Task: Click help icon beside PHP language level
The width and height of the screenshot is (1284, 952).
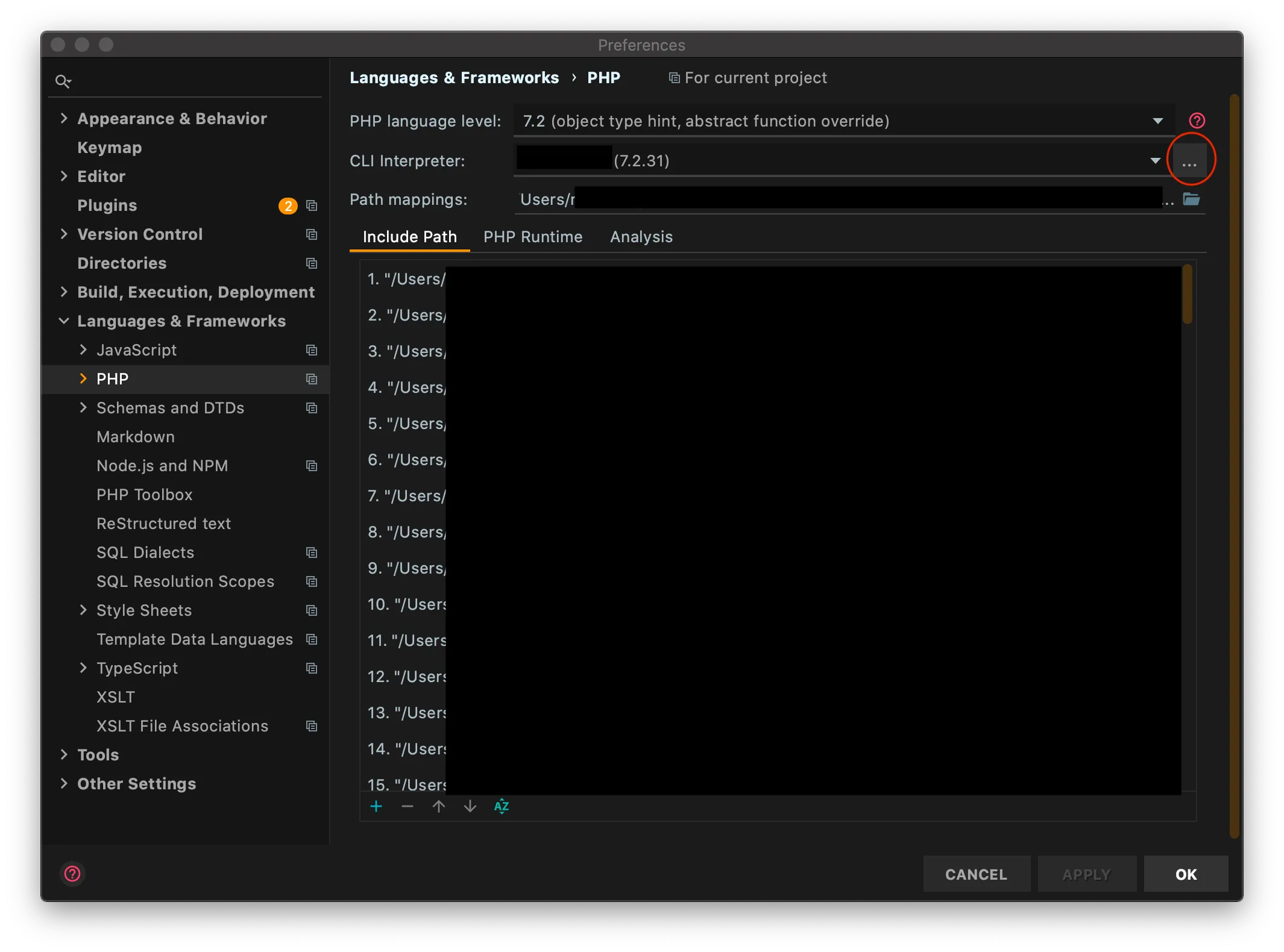Action: tap(1197, 121)
